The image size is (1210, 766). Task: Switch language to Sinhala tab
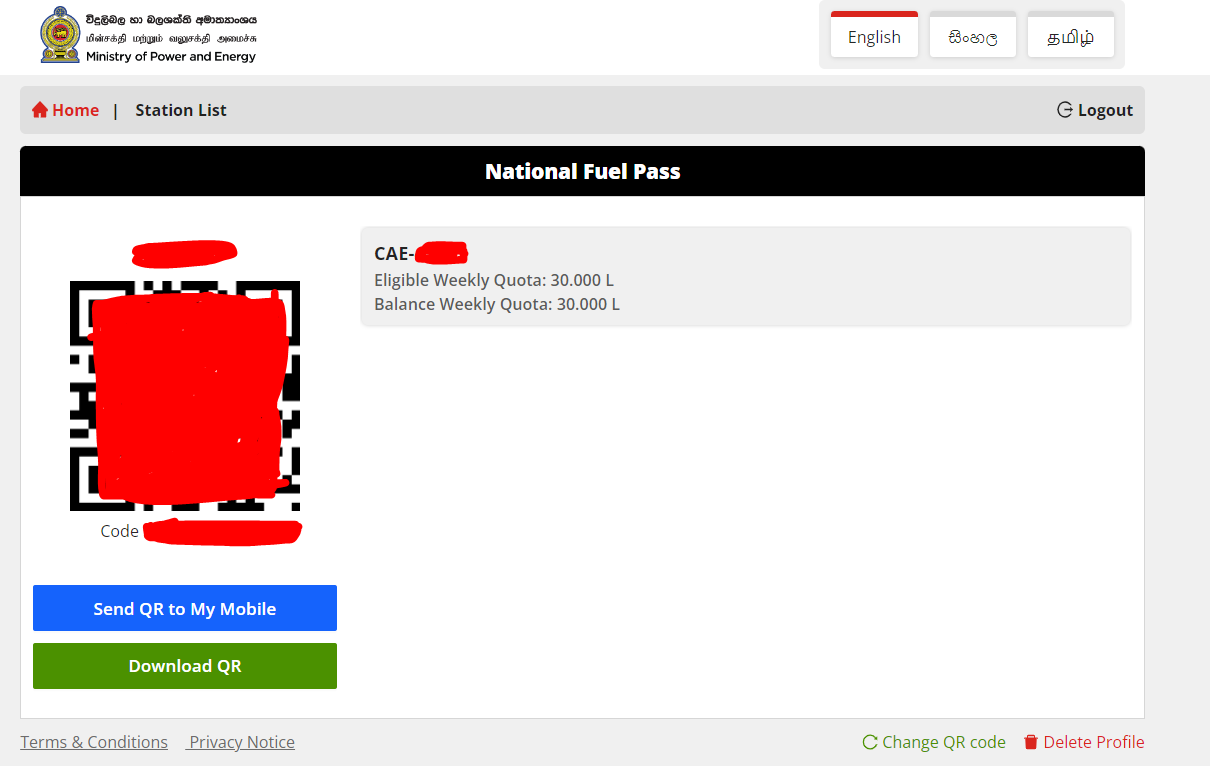click(973, 35)
